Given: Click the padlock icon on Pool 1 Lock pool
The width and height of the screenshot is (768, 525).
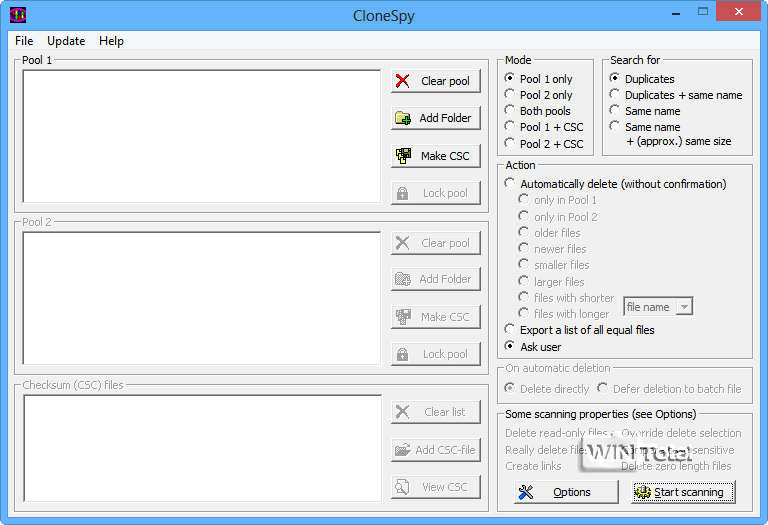Looking at the screenshot, I should 402,193.
